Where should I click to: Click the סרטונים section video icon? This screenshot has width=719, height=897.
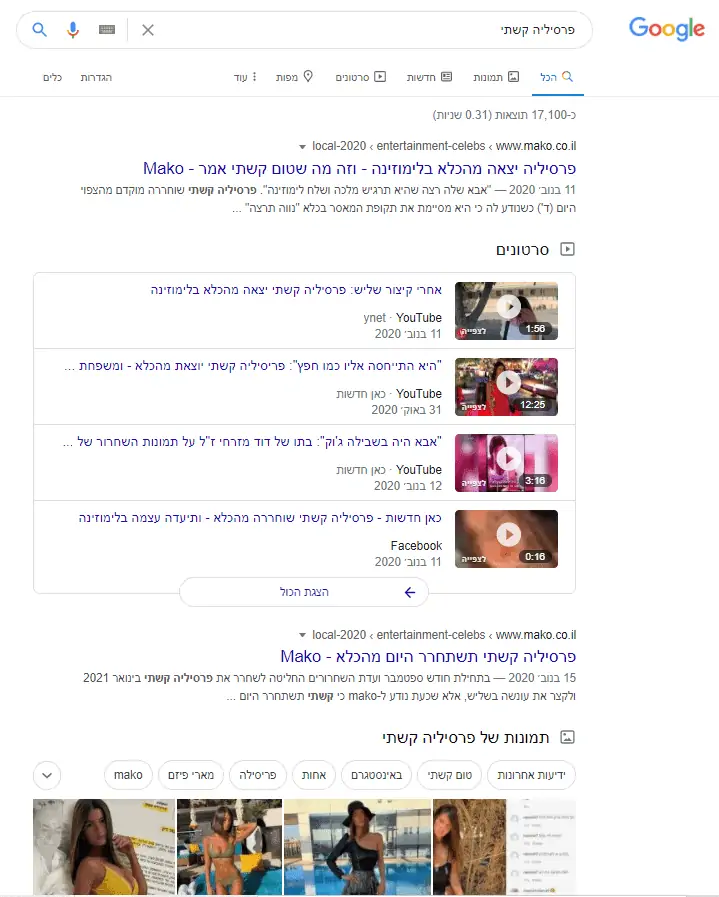pyautogui.click(x=567, y=249)
